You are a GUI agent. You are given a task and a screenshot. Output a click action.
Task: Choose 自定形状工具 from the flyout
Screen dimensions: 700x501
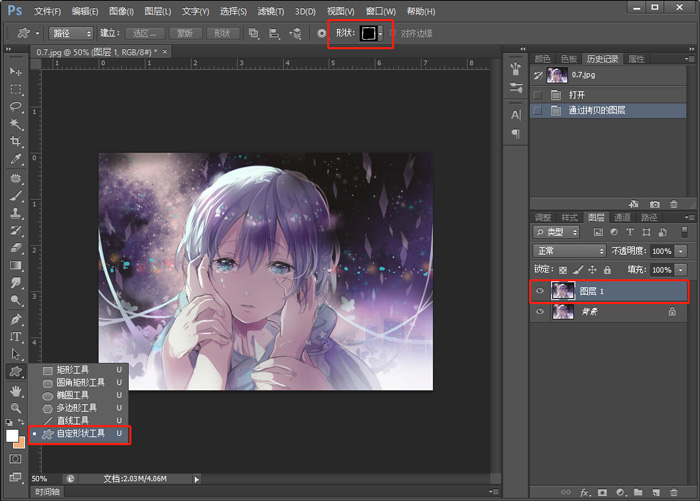point(78,434)
